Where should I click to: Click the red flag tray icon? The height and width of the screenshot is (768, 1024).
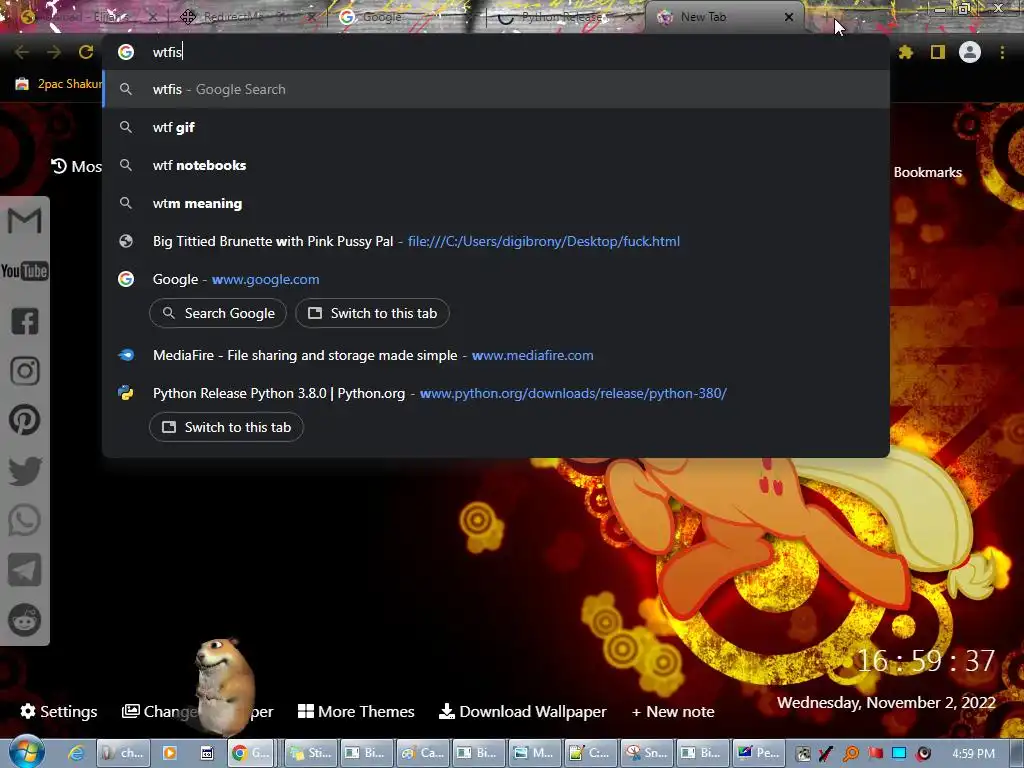[875, 753]
